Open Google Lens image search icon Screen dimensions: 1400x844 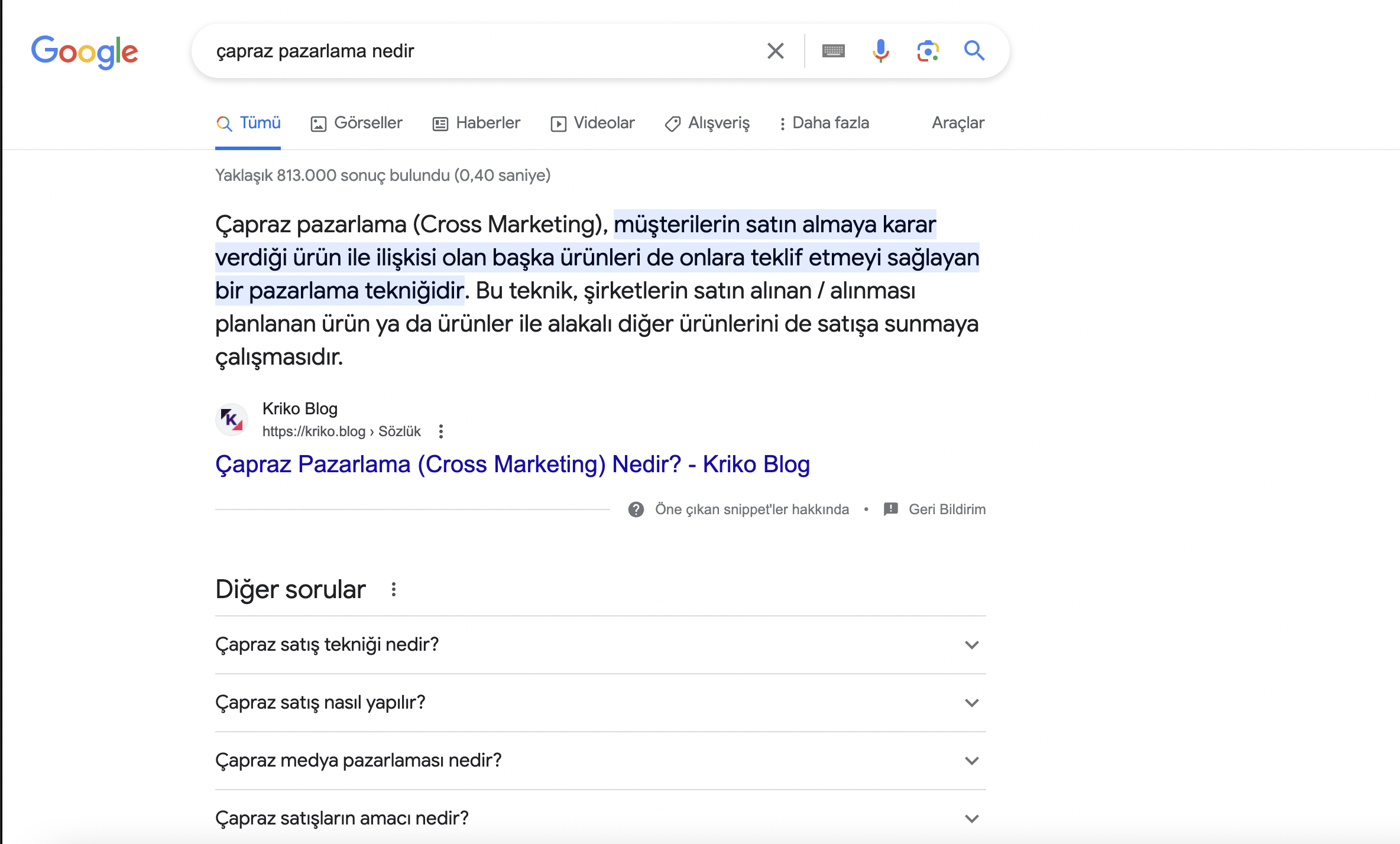928,51
